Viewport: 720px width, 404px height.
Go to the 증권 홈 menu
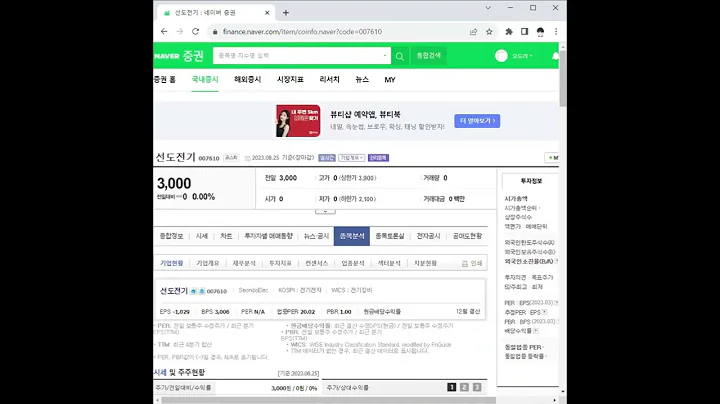point(165,80)
